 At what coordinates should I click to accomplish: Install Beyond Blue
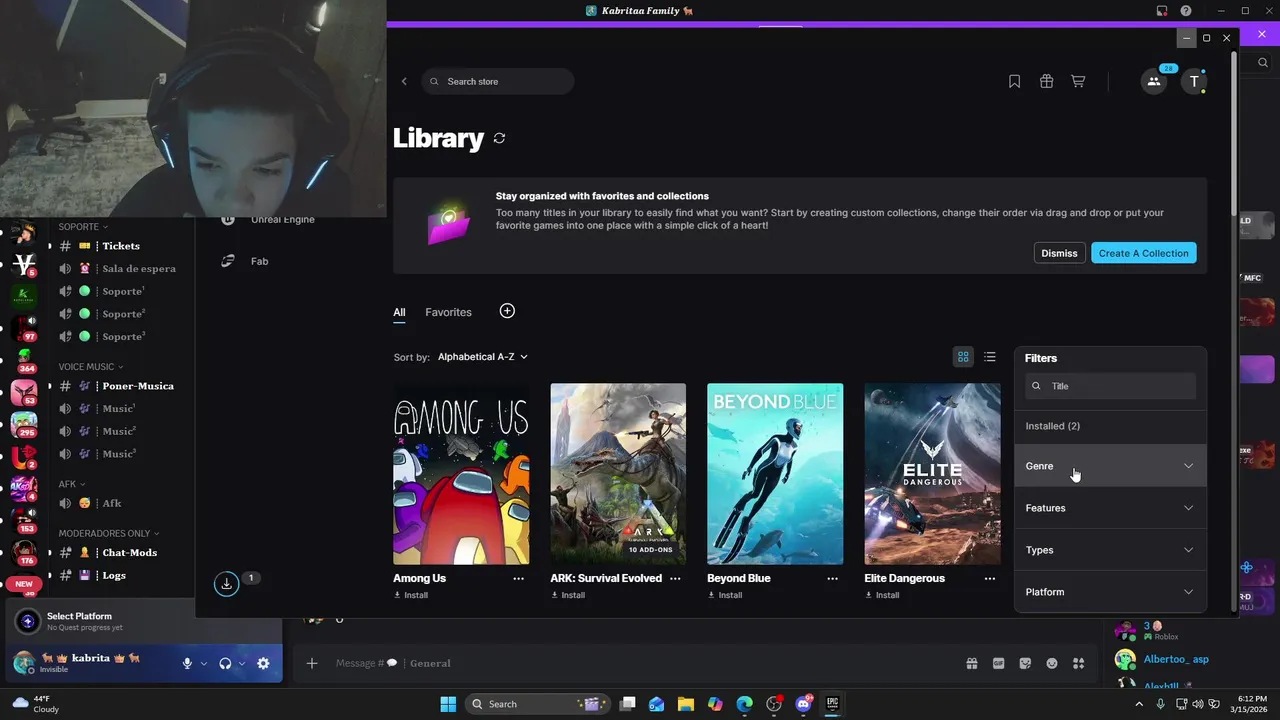coord(725,595)
